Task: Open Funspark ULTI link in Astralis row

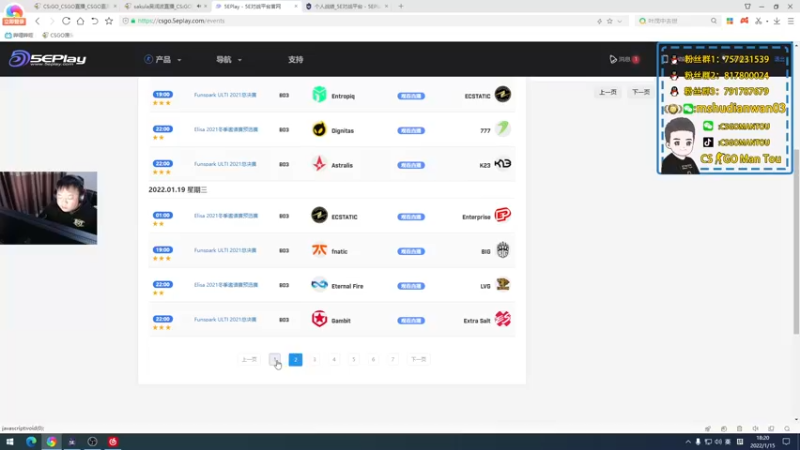Action: point(225,164)
